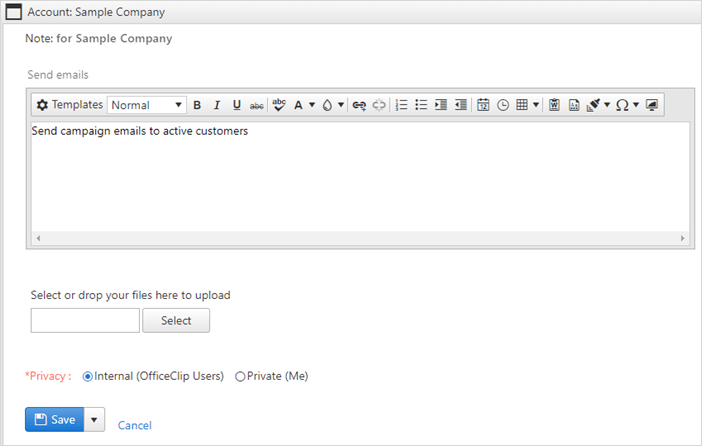Expand the background color dropdown arrow

(x=341, y=105)
